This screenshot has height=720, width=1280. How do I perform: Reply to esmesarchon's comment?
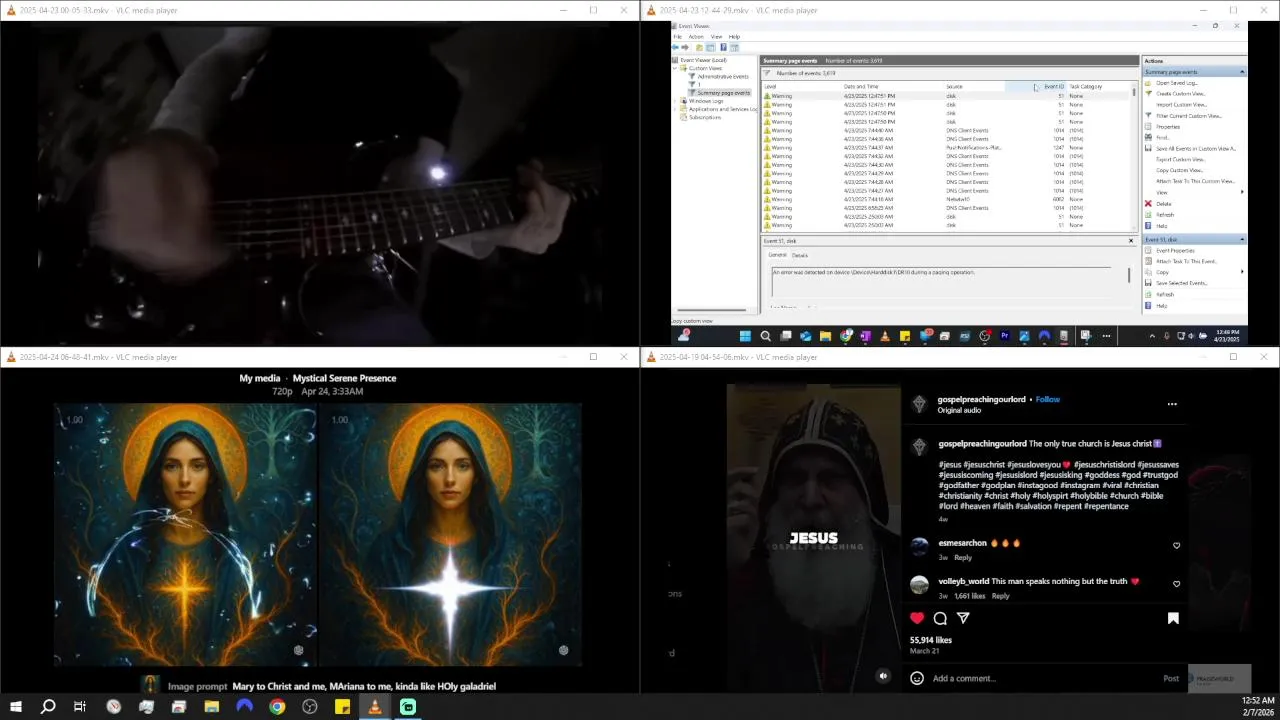click(963, 557)
